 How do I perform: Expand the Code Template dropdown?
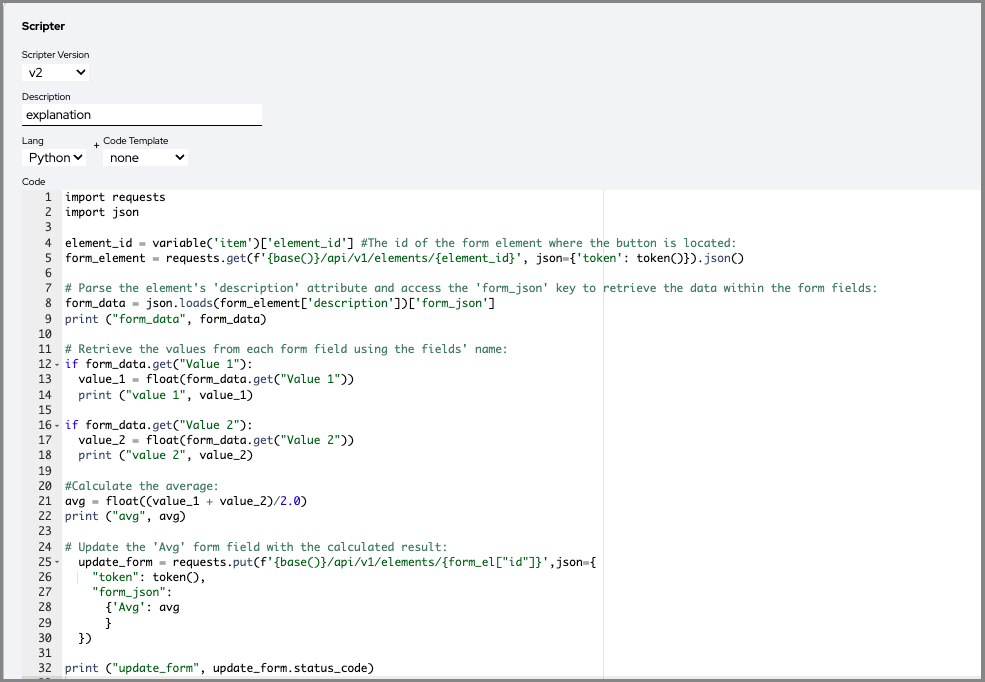point(146,157)
